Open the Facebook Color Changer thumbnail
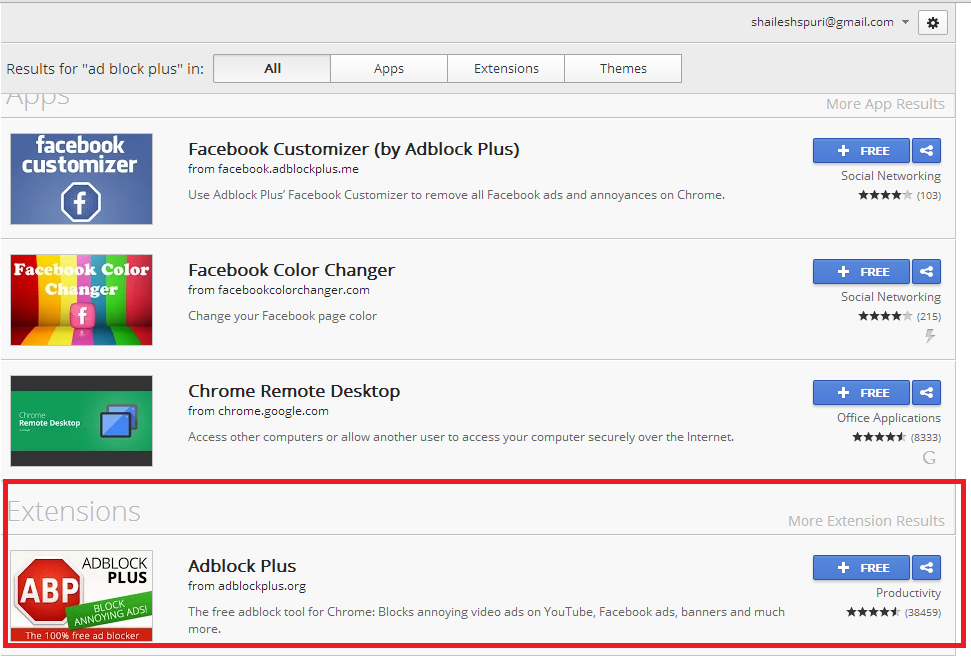 81,300
